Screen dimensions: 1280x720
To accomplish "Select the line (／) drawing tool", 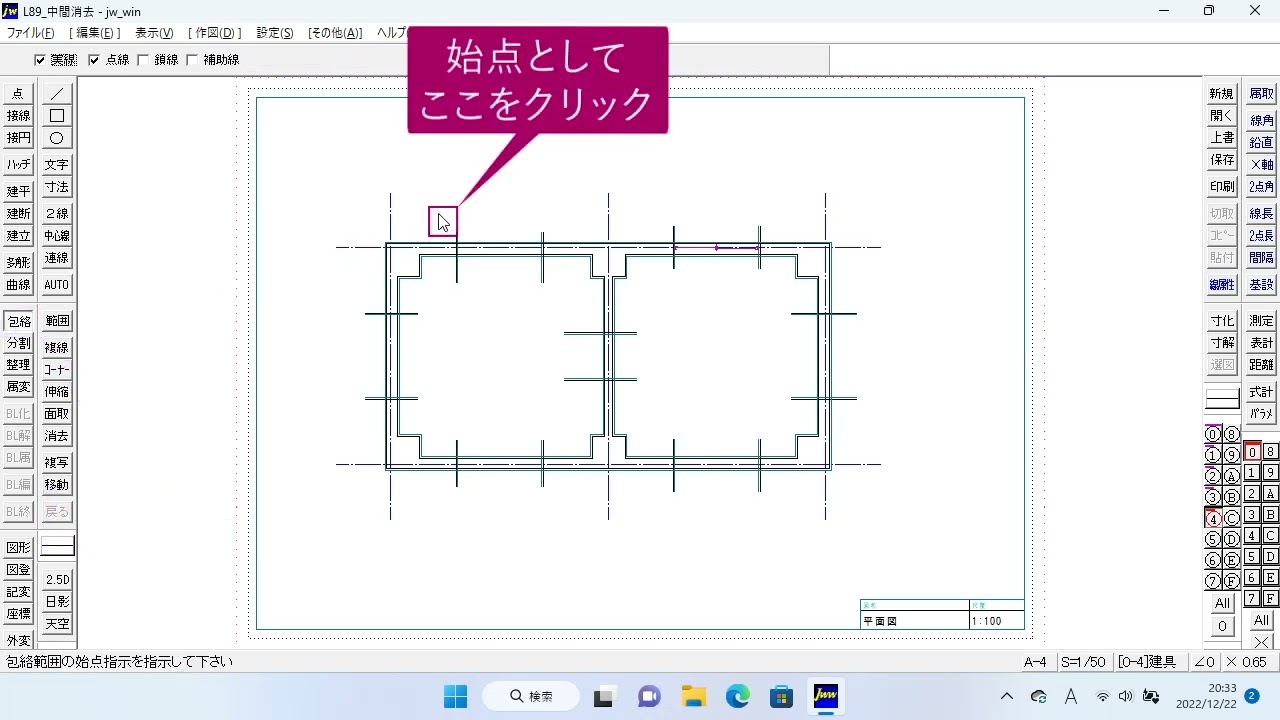I will coord(57,94).
